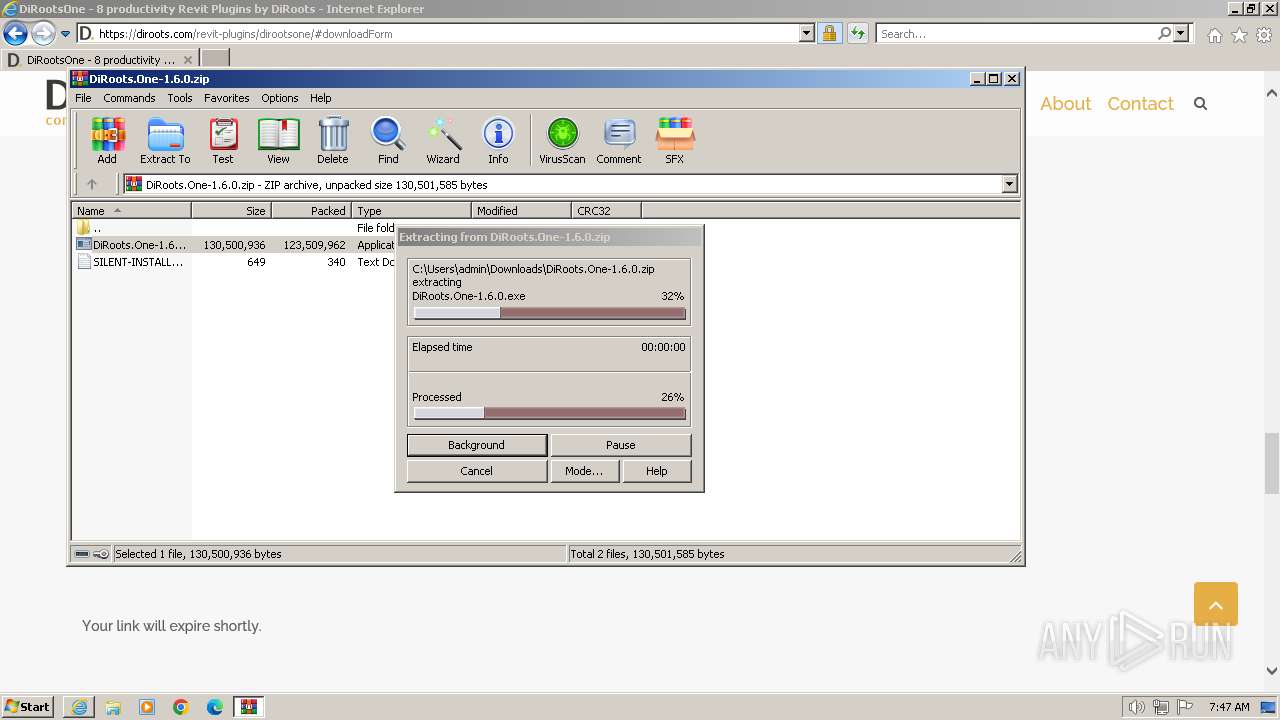This screenshot has width=1280, height=720.
Task: Open Internet Explorer from the taskbar
Action: (x=79, y=707)
